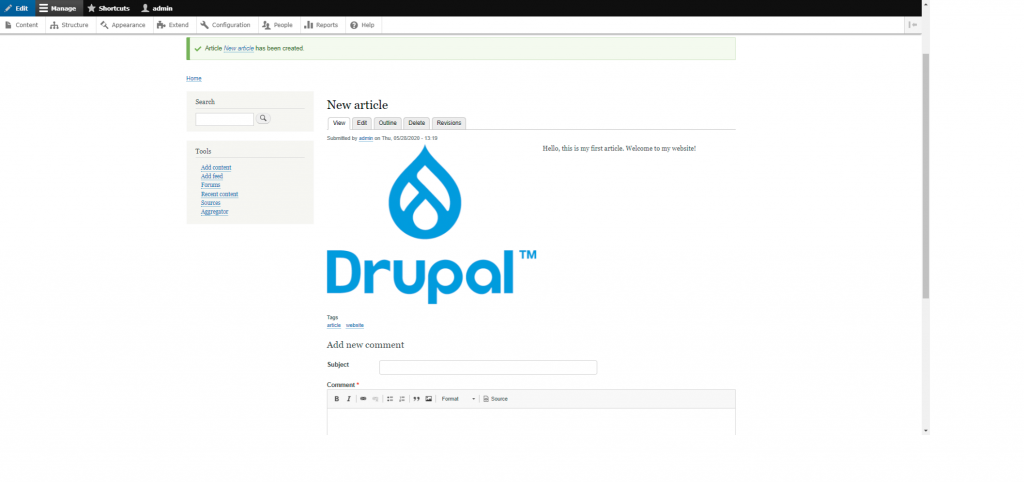Viewport: 1024px width, 483px height.
Task: Follow the 'Add content' link
Action: (x=216, y=167)
